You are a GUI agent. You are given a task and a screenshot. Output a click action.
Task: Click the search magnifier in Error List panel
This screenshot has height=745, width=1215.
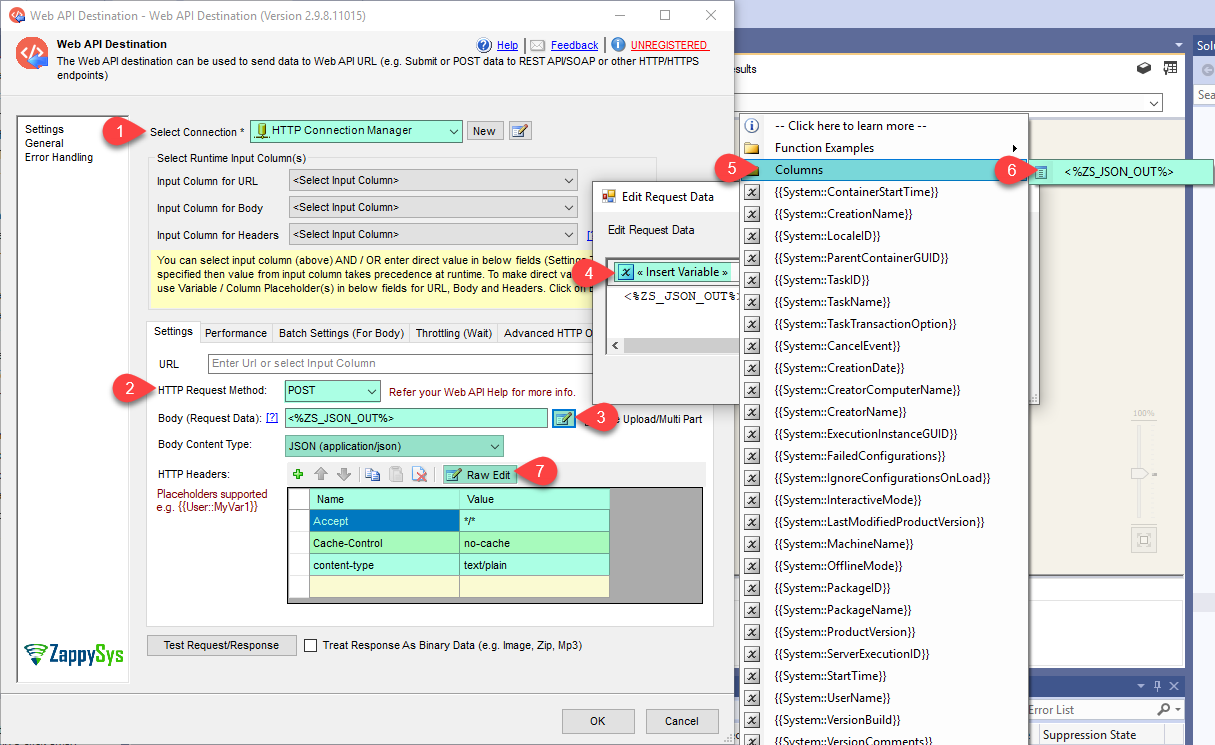coord(1163,709)
